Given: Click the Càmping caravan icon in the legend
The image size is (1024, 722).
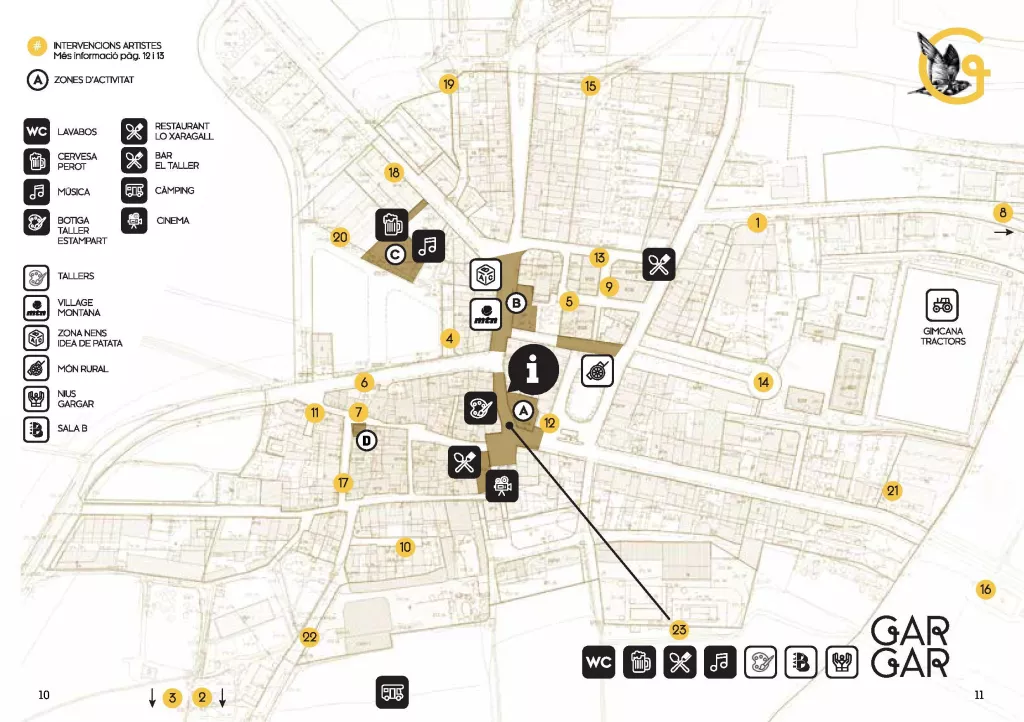Looking at the screenshot, I should coord(134,190).
